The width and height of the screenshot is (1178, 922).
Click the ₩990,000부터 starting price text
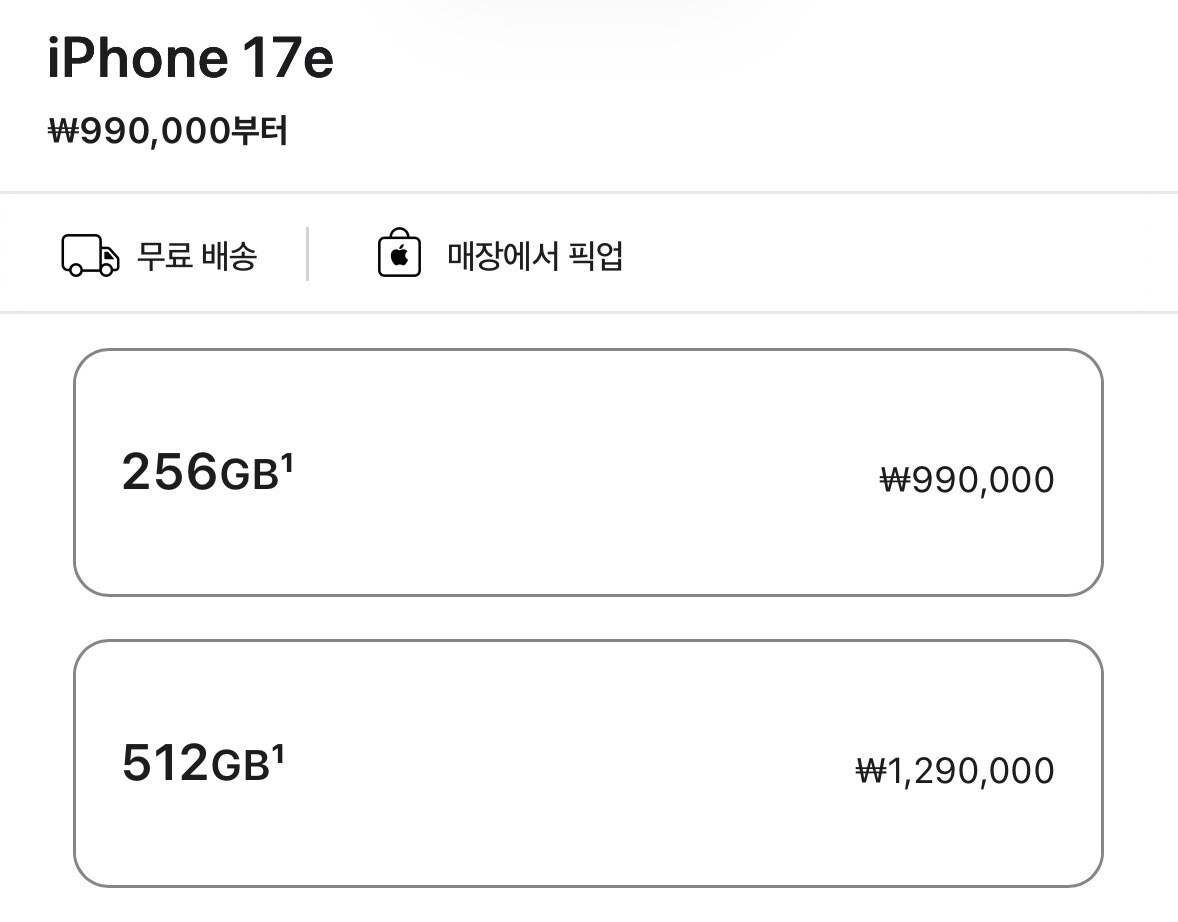pyautogui.click(x=168, y=131)
